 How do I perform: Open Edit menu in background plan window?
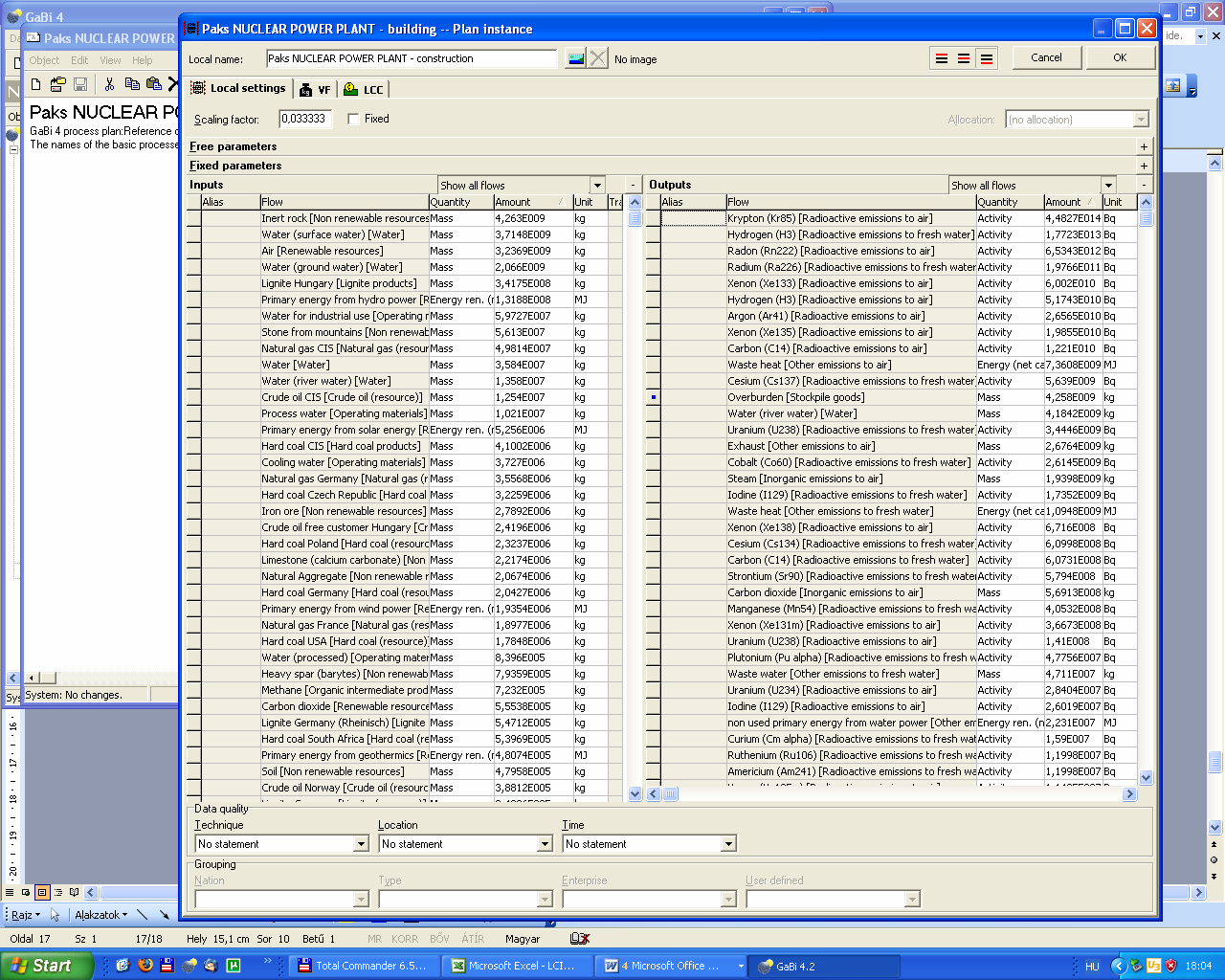pyautogui.click(x=79, y=60)
